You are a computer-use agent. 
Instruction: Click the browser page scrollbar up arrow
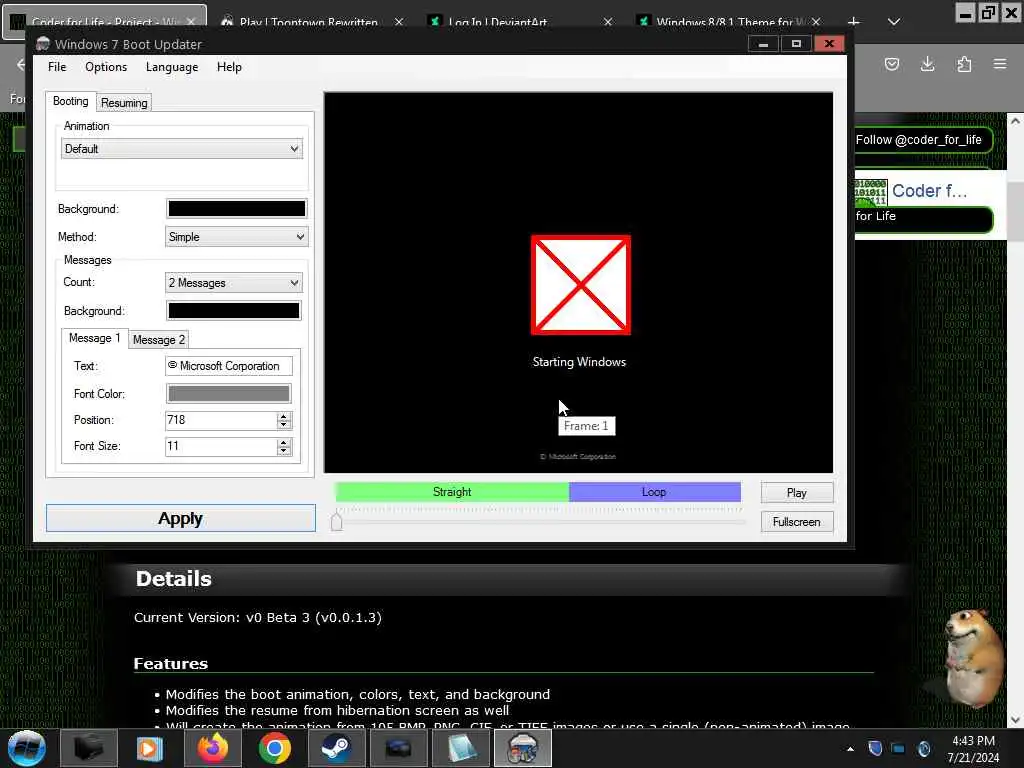(1015, 121)
